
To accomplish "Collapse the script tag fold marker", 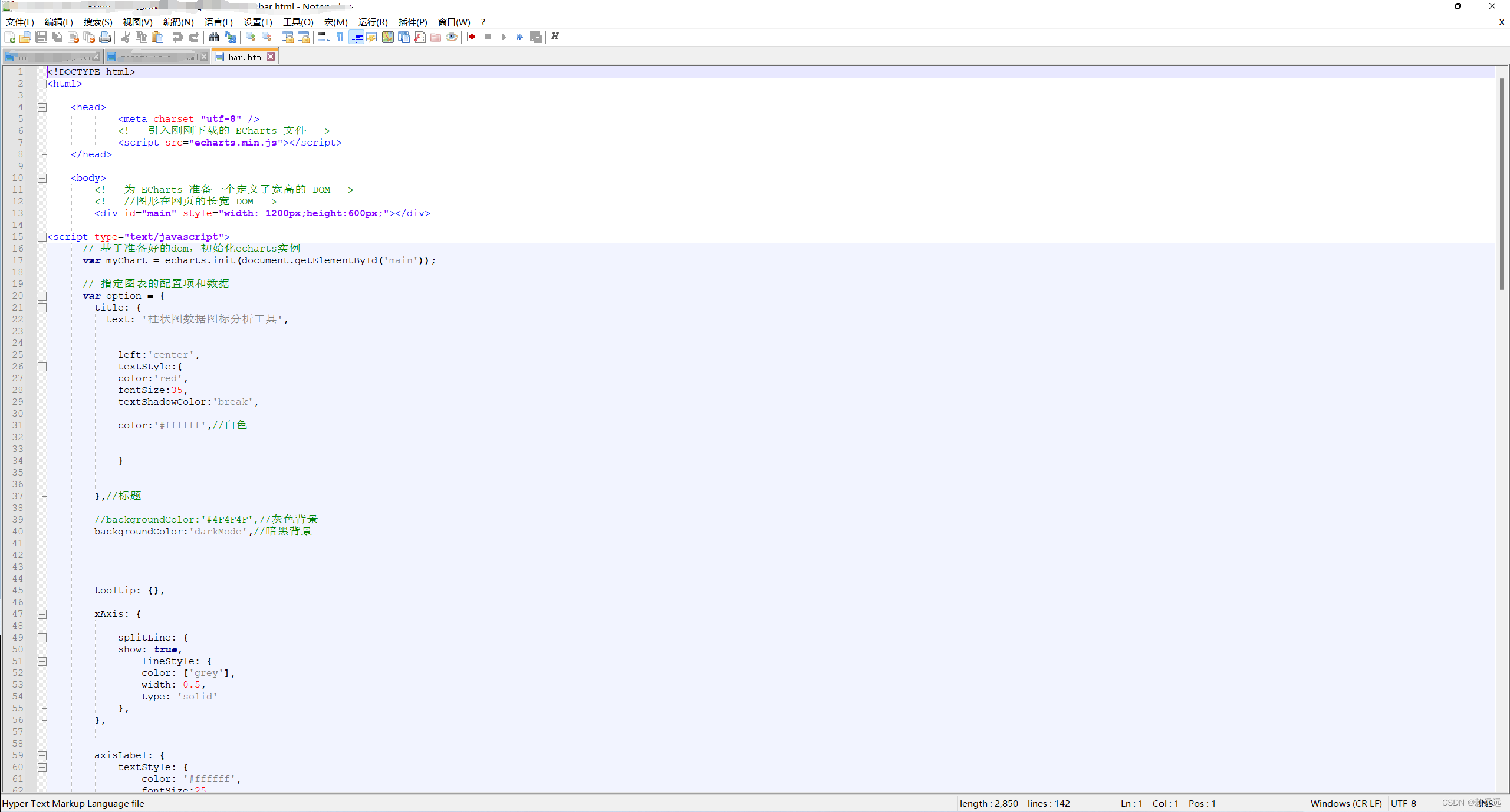I will pyautogui.click(x=42, y=237).
